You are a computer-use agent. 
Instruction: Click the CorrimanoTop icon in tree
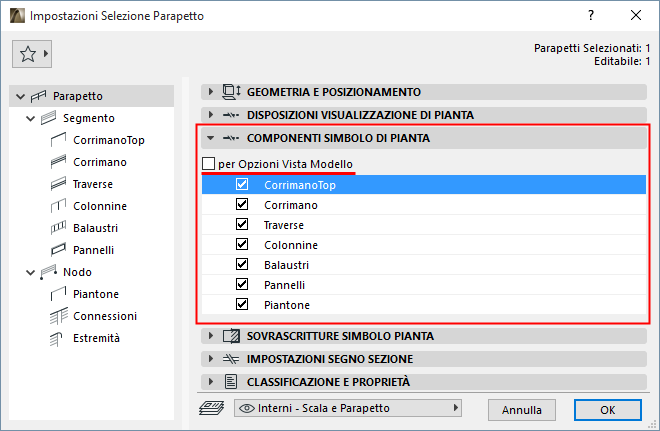coord(57,140)
